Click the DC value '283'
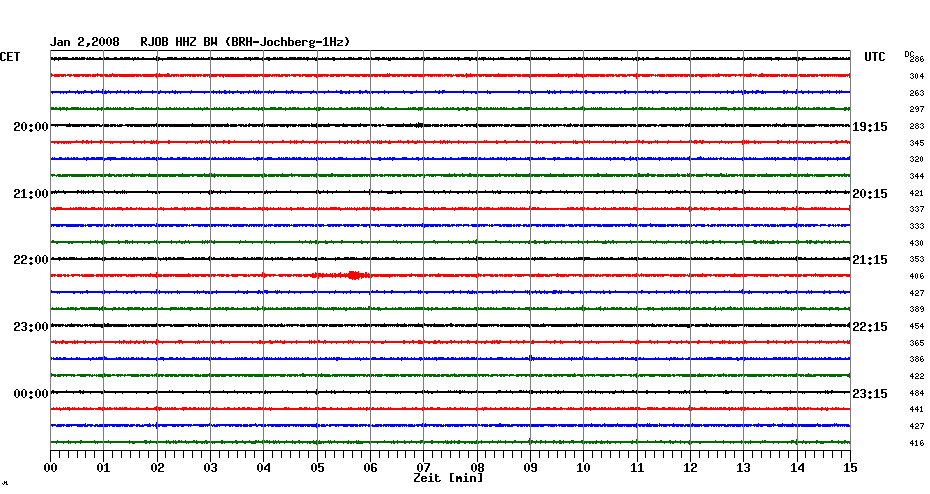The width and height of the screenshot is (930, 494). (917, 126)
